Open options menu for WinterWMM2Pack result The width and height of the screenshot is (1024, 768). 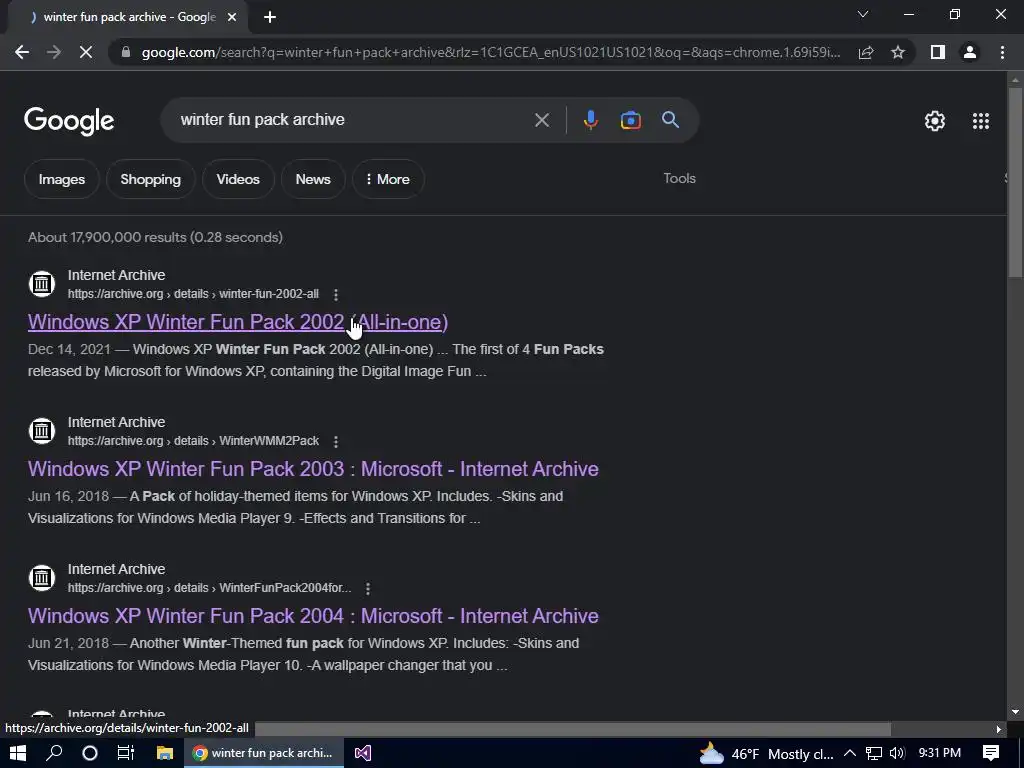point(336,441)
